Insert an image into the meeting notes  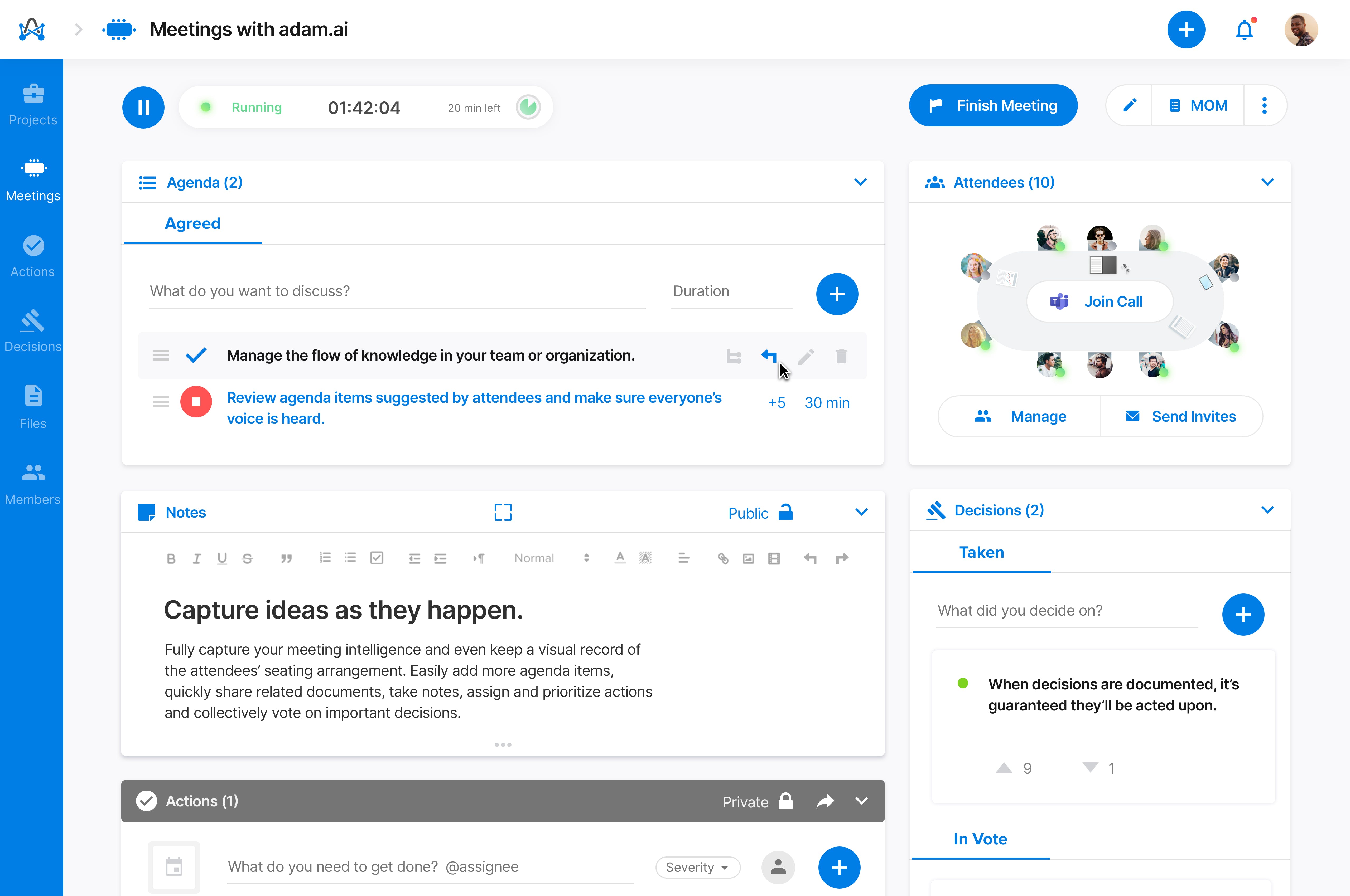(x=748, y=558)
